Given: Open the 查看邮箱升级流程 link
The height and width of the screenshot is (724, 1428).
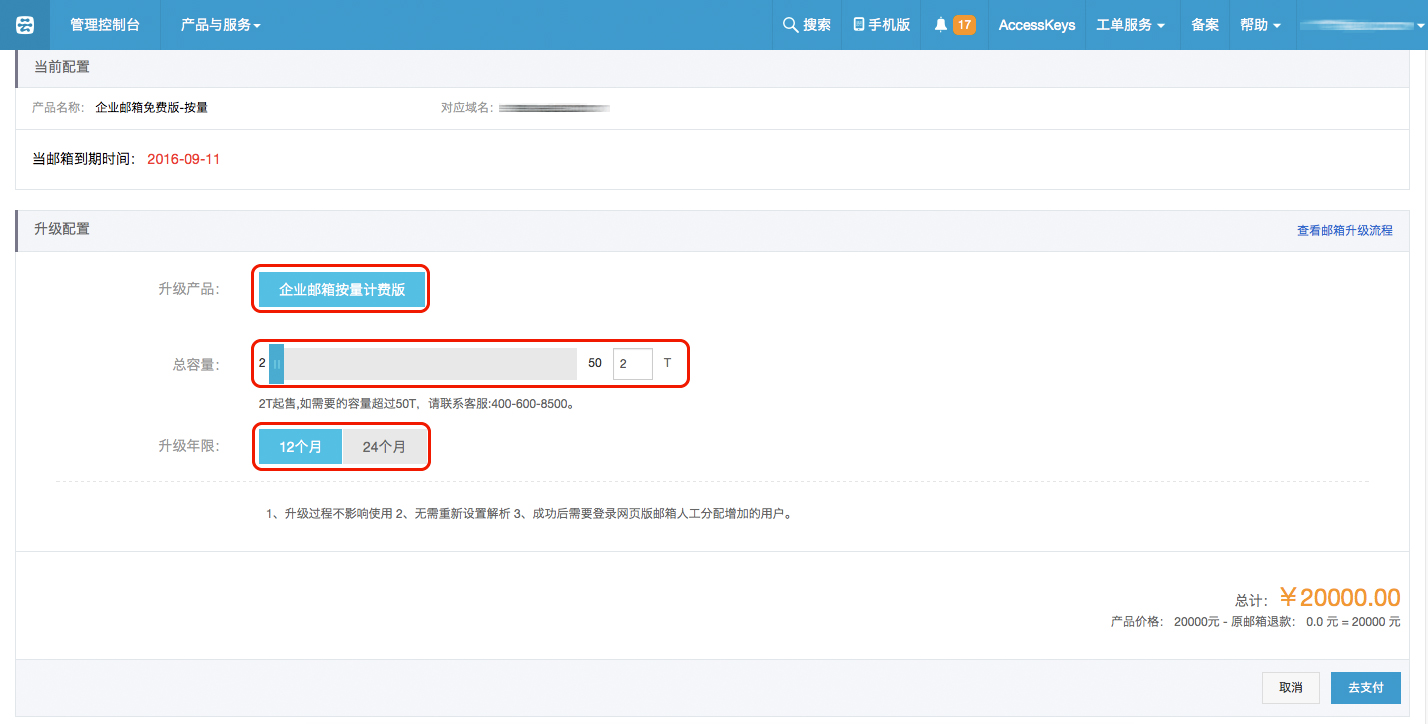Looking at the screenshot, I should click(1344, 230).
